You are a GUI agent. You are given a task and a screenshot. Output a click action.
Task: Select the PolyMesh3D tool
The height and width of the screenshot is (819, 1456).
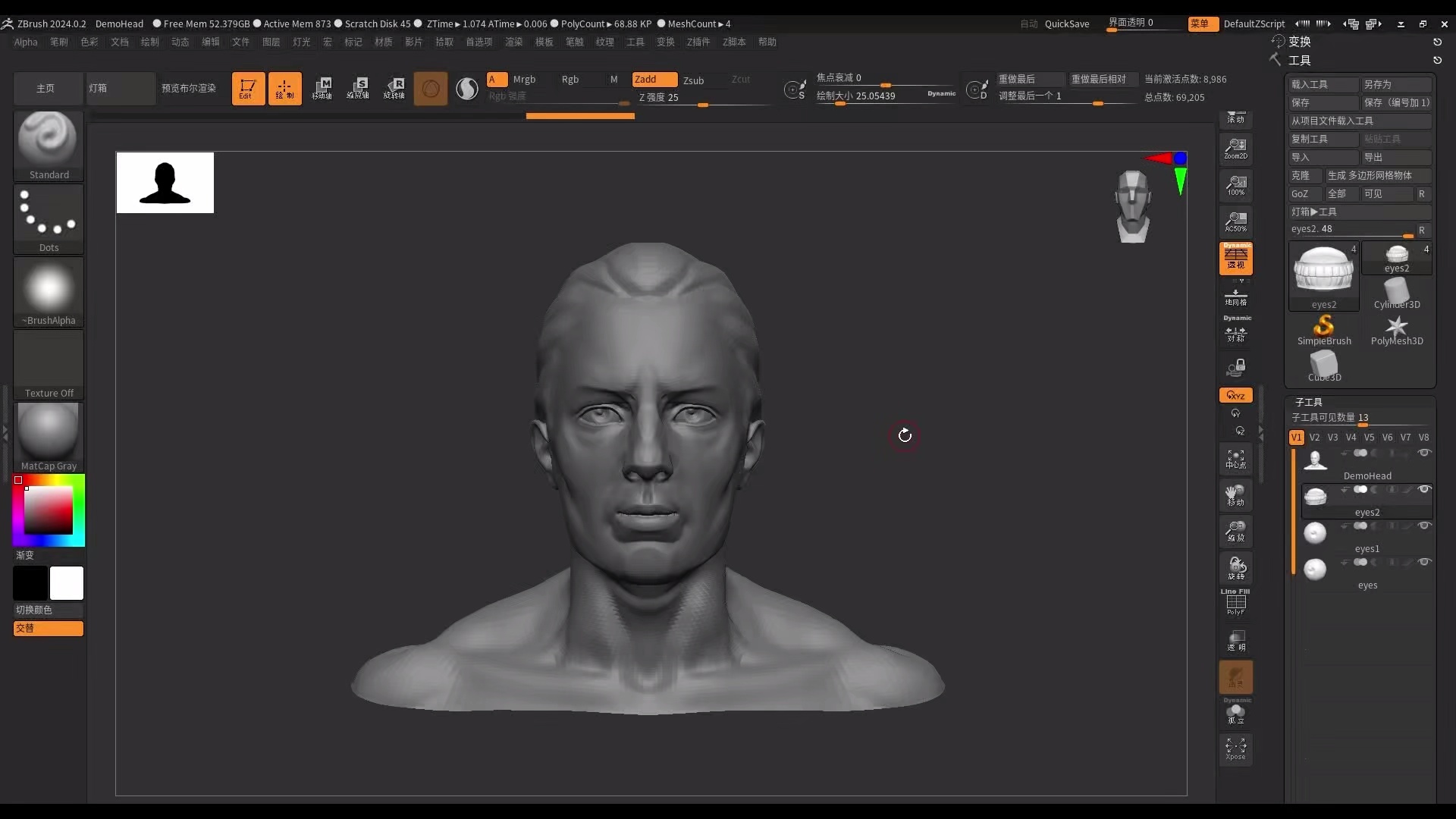(1398, 328)
